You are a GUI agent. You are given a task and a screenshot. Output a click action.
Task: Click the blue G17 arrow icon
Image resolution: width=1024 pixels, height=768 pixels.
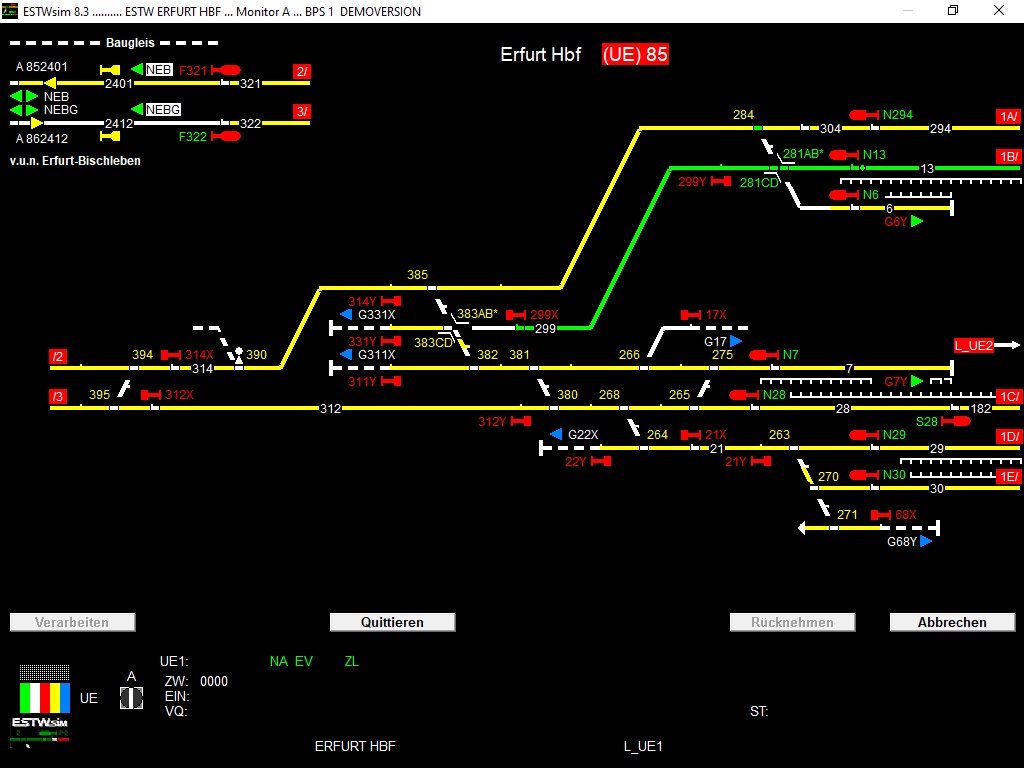click(733, 340)
